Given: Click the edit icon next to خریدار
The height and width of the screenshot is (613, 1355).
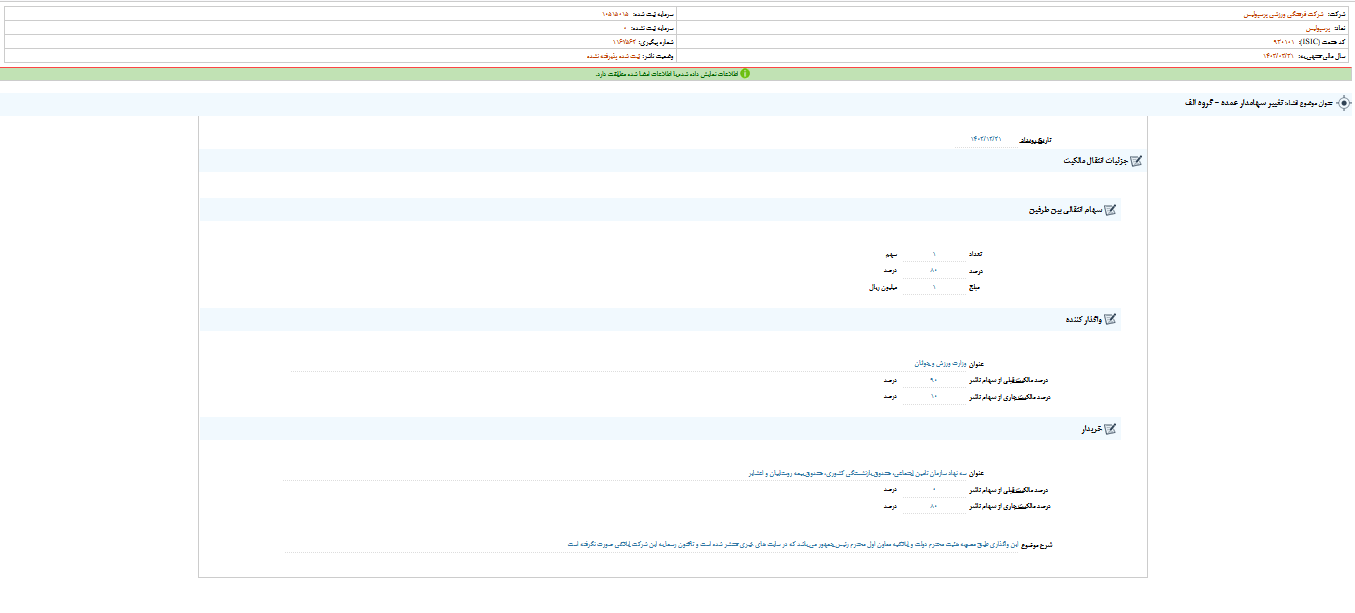Looking at the screenshot, I should pos(1109,429).
